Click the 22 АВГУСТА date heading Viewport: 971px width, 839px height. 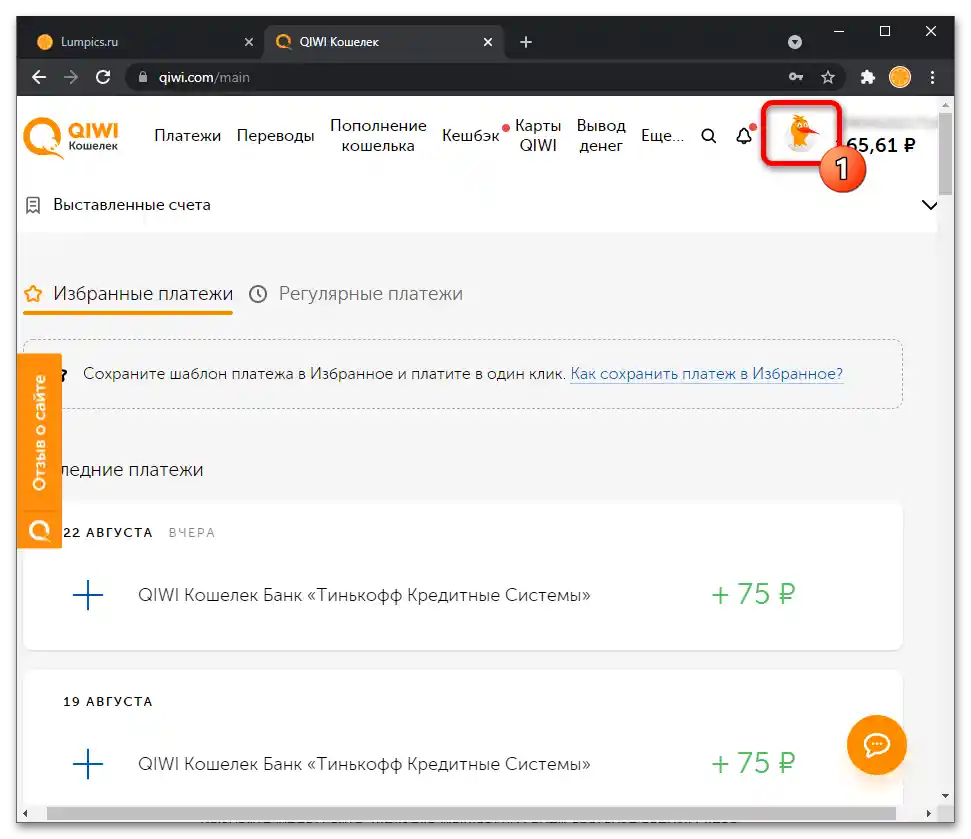tap(108, 533)
